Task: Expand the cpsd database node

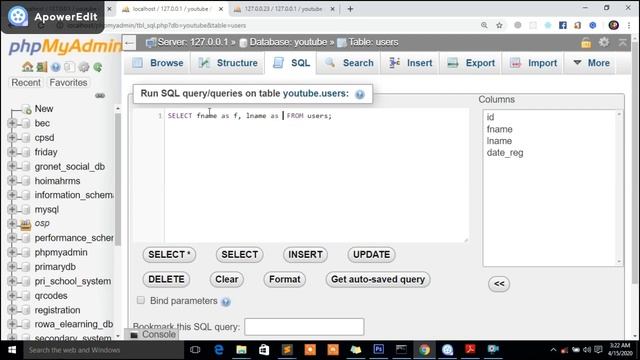Action: click(x=12, y=138)
